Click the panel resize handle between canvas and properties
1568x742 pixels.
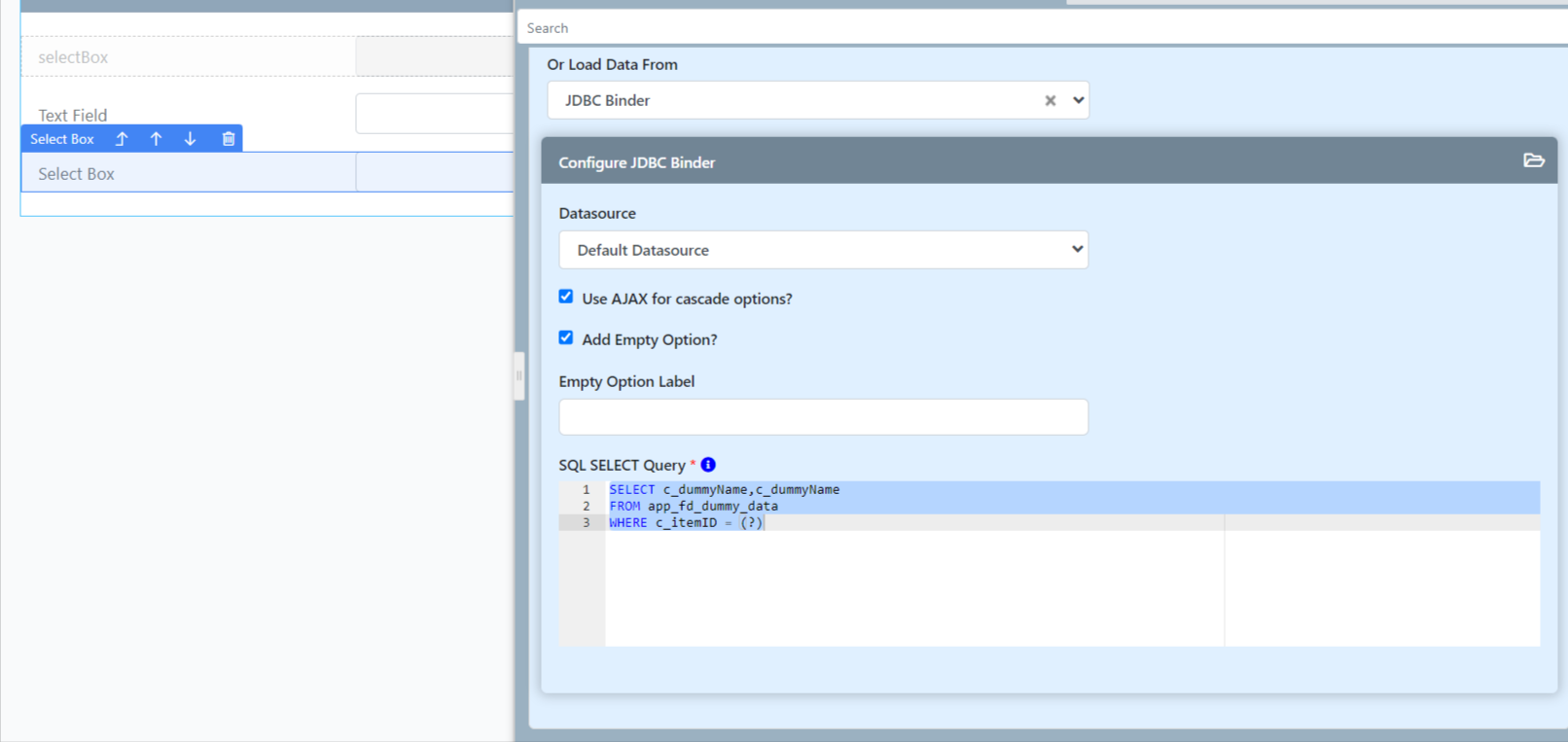point(518,376)
